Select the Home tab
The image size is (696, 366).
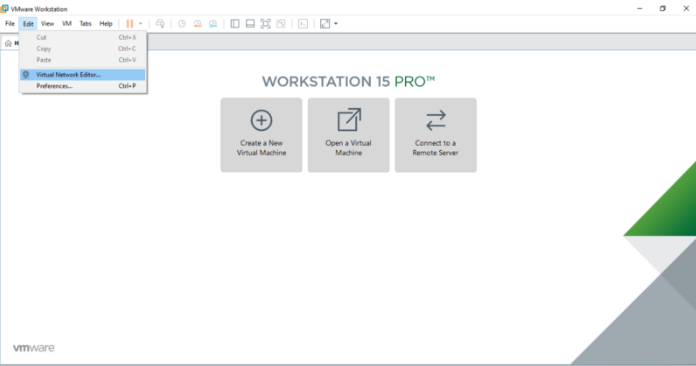click(x=12, y=43)
